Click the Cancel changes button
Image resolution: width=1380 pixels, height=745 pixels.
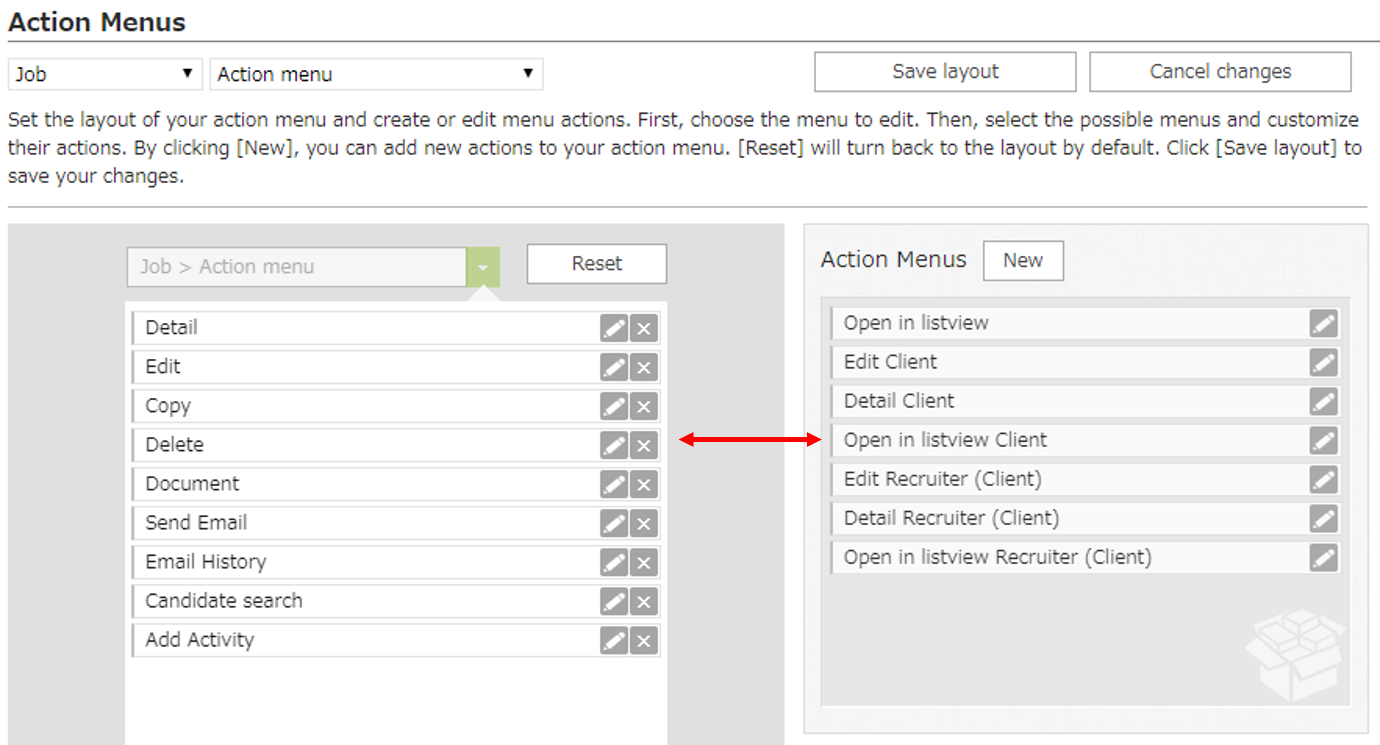click(x=1219, y=72)
